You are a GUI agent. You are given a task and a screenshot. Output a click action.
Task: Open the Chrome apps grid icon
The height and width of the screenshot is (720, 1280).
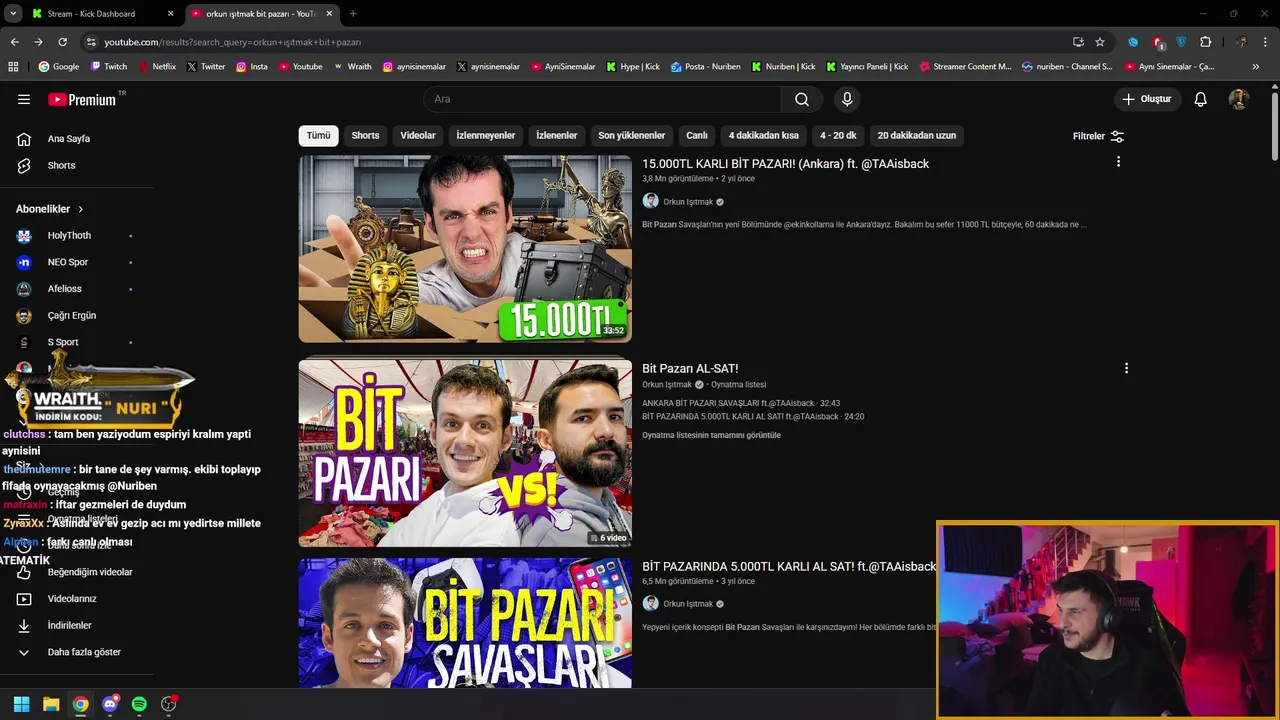click(x=13, y=67)
